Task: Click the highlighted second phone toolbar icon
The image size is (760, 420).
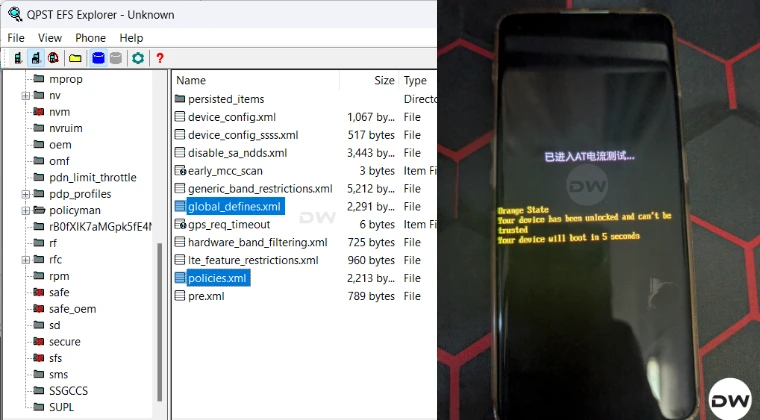Action: click(x=34, y=58)
